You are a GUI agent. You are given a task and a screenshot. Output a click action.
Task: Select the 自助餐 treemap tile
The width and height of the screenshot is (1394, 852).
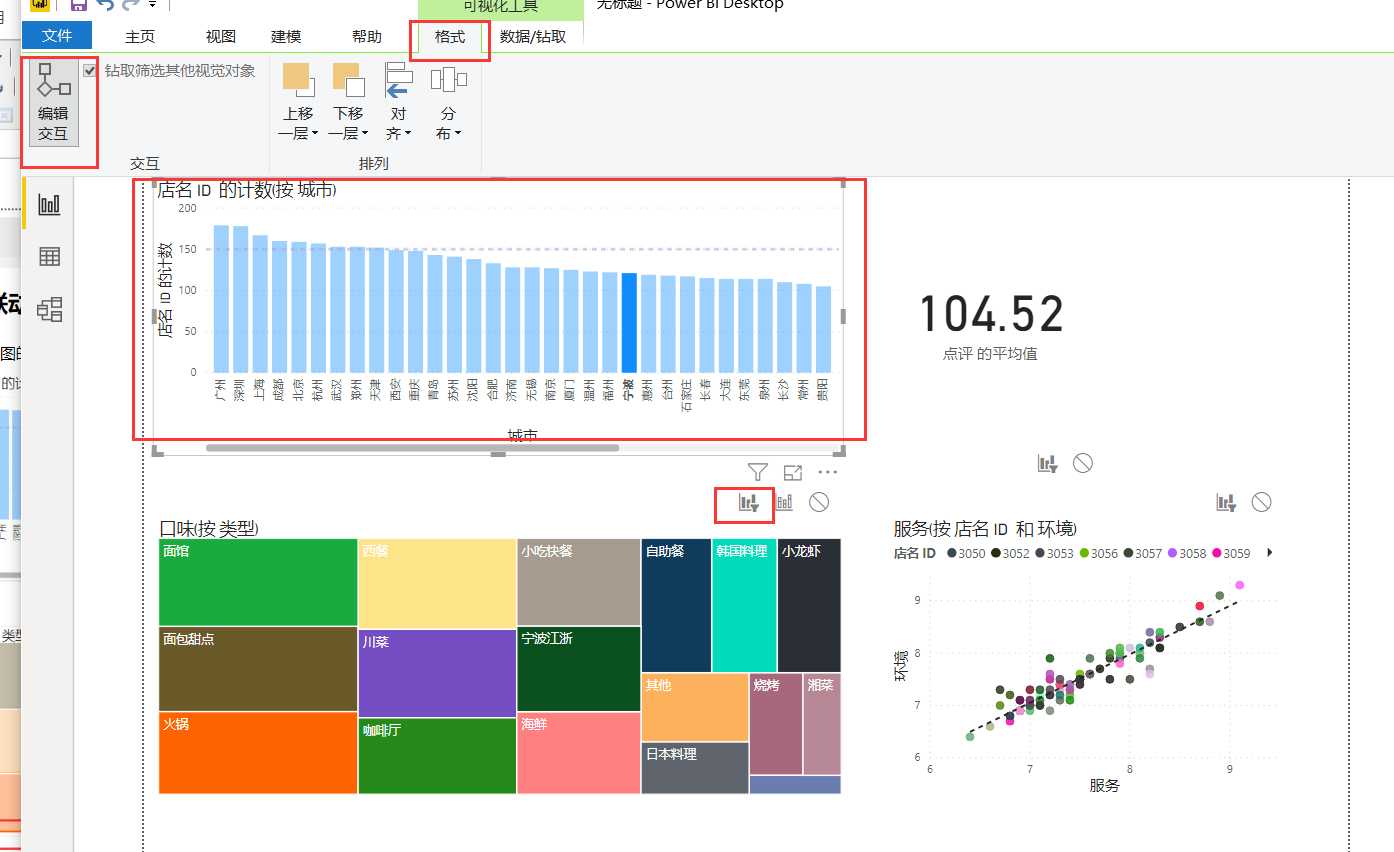676,605
